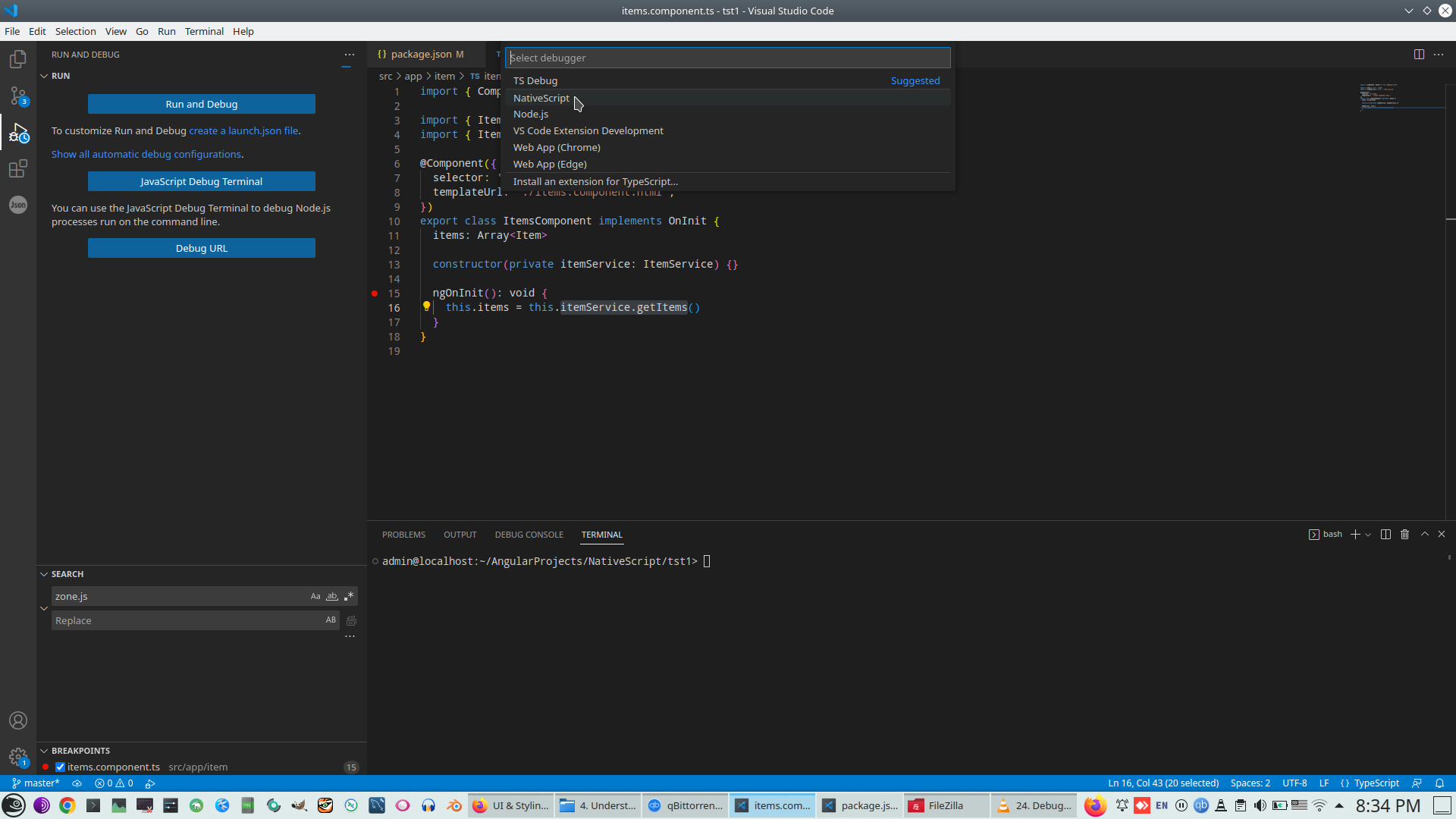Open the Source Control view
The image size is (1456, 819).
click(x=18, y=96)
